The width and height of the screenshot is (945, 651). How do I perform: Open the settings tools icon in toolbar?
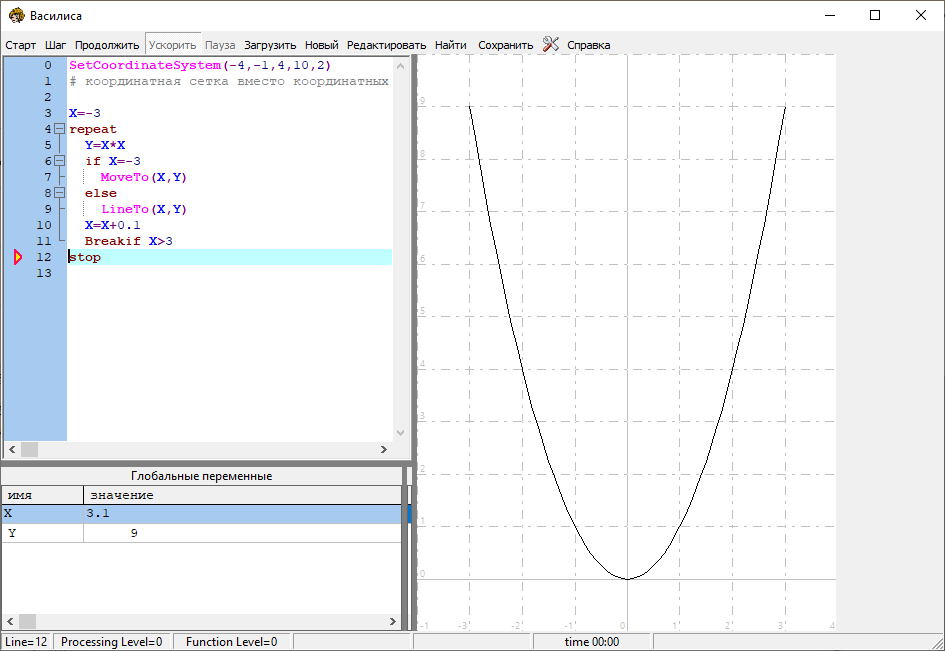pyautogui.click(x=551, y=44)
